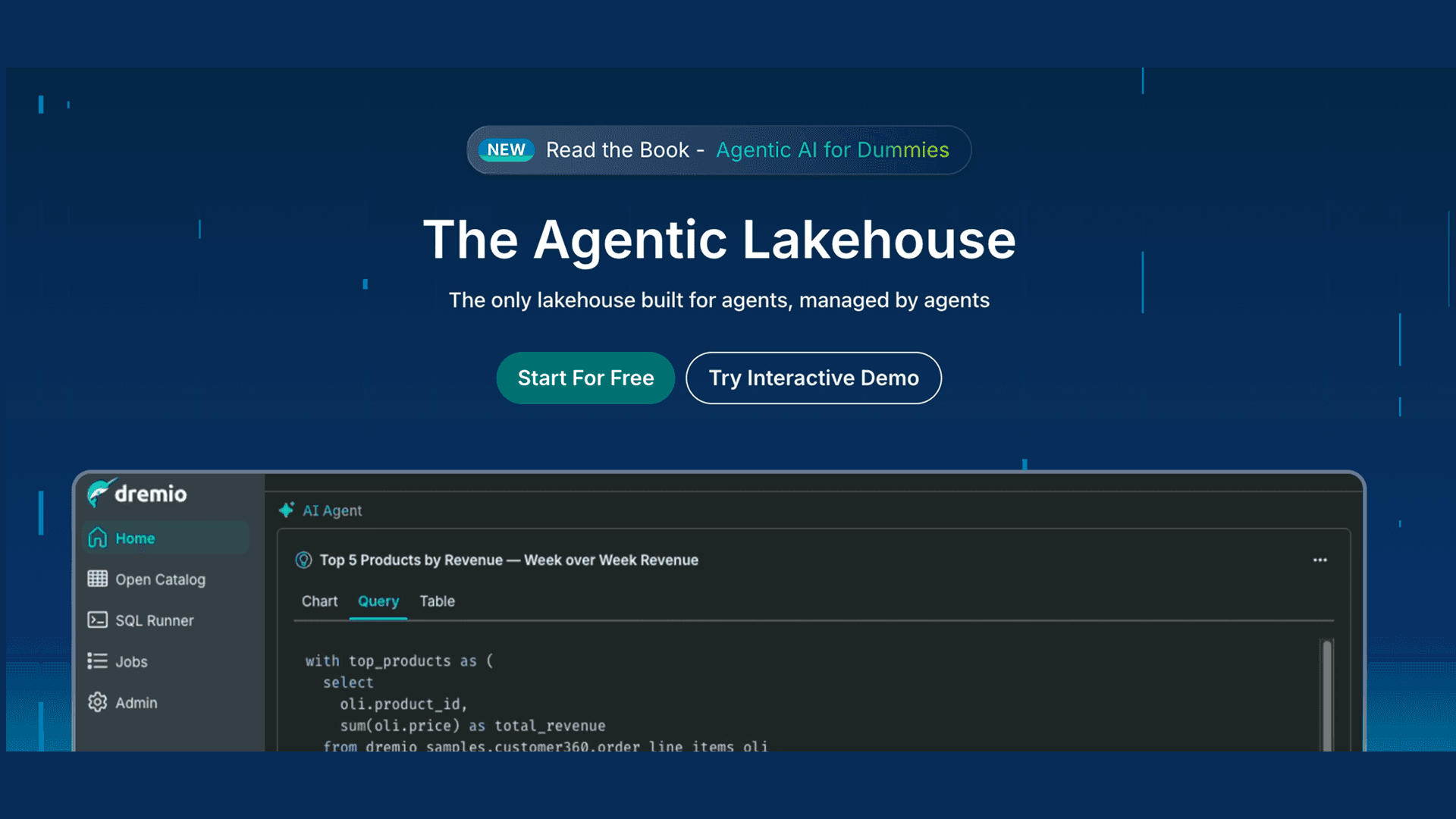Click the NEW badge in the banner
This screenshot has height=819, width=1456.
[x=506, y=150]
